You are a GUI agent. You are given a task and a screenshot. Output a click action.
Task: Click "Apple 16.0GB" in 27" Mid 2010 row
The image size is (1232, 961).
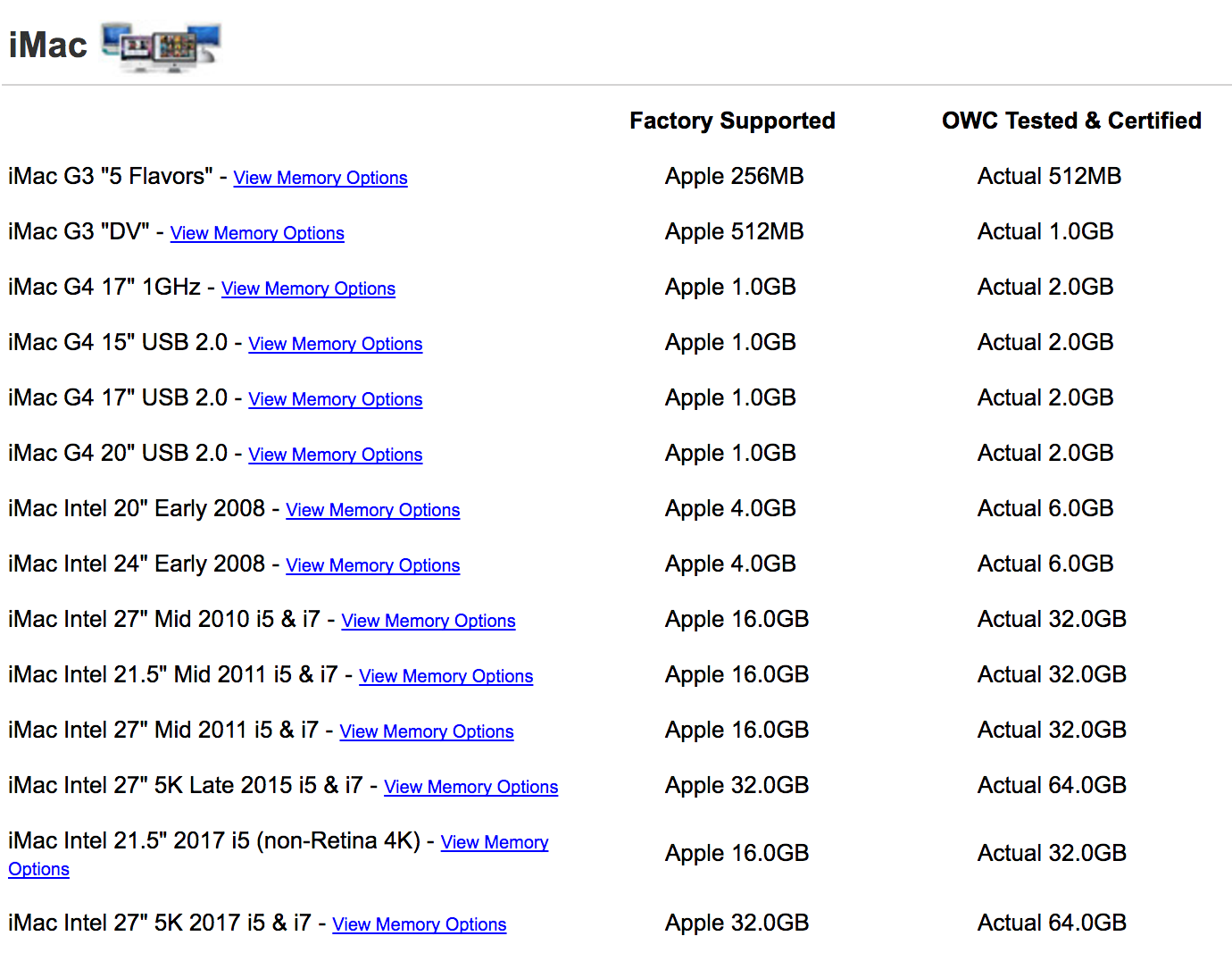point(737,620)
